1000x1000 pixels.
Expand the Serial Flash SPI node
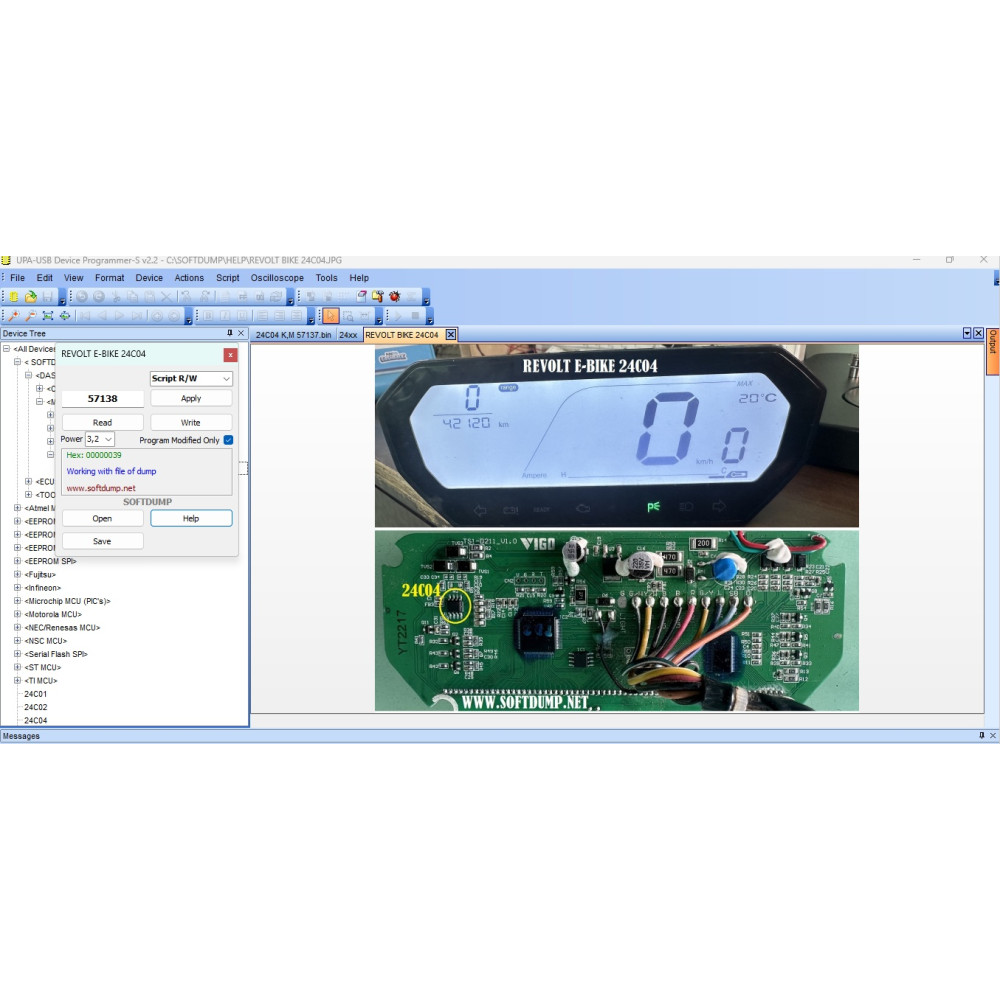click(x=17, y=654)
